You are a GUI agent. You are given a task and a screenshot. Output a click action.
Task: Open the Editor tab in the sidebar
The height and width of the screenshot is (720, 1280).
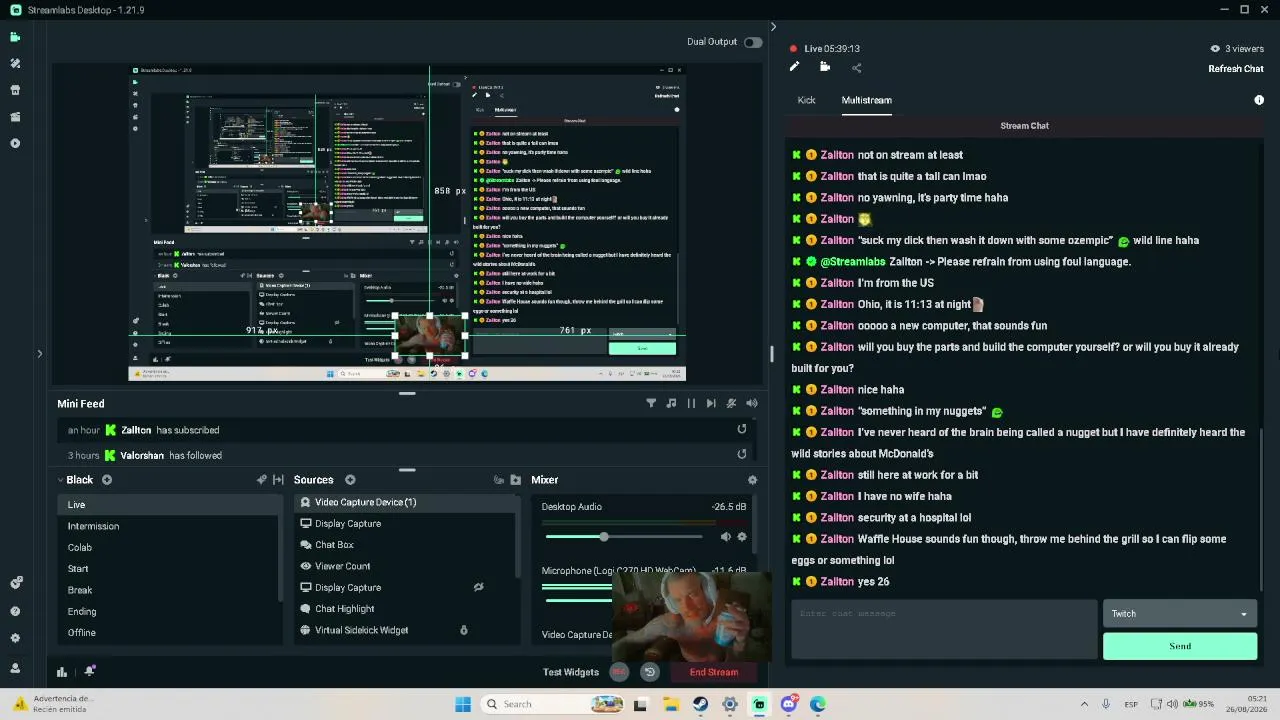tap(15, 37)
